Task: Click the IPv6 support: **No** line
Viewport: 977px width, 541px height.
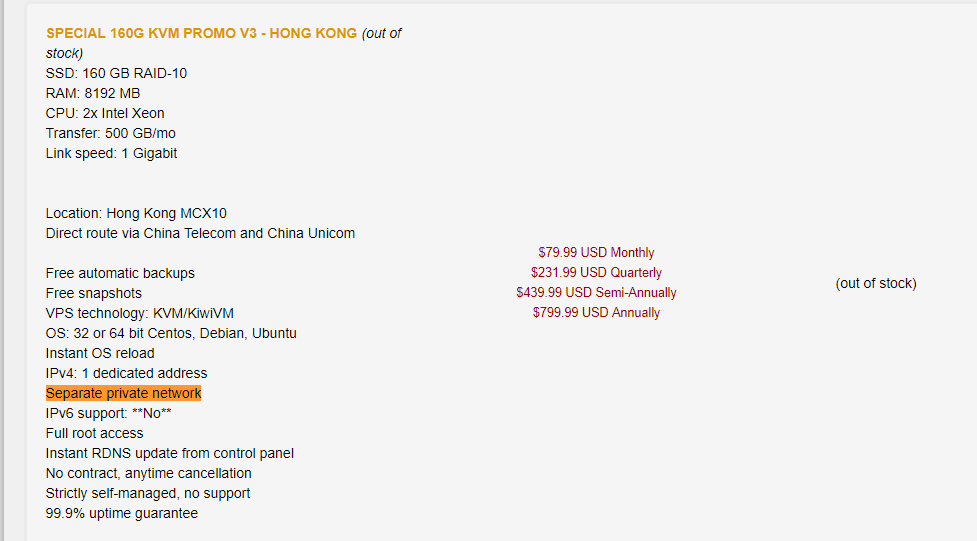Action: 108,413
